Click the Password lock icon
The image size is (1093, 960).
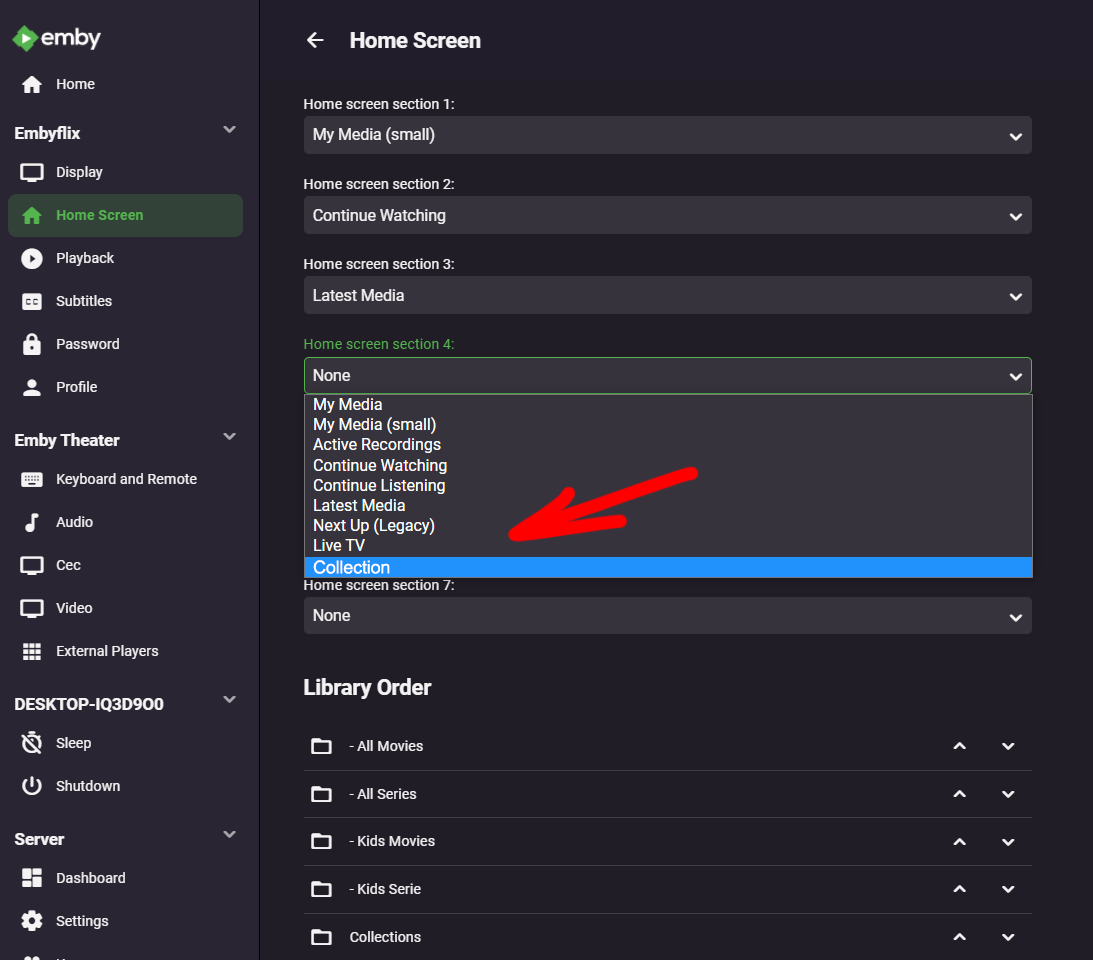tap(32, 344)
